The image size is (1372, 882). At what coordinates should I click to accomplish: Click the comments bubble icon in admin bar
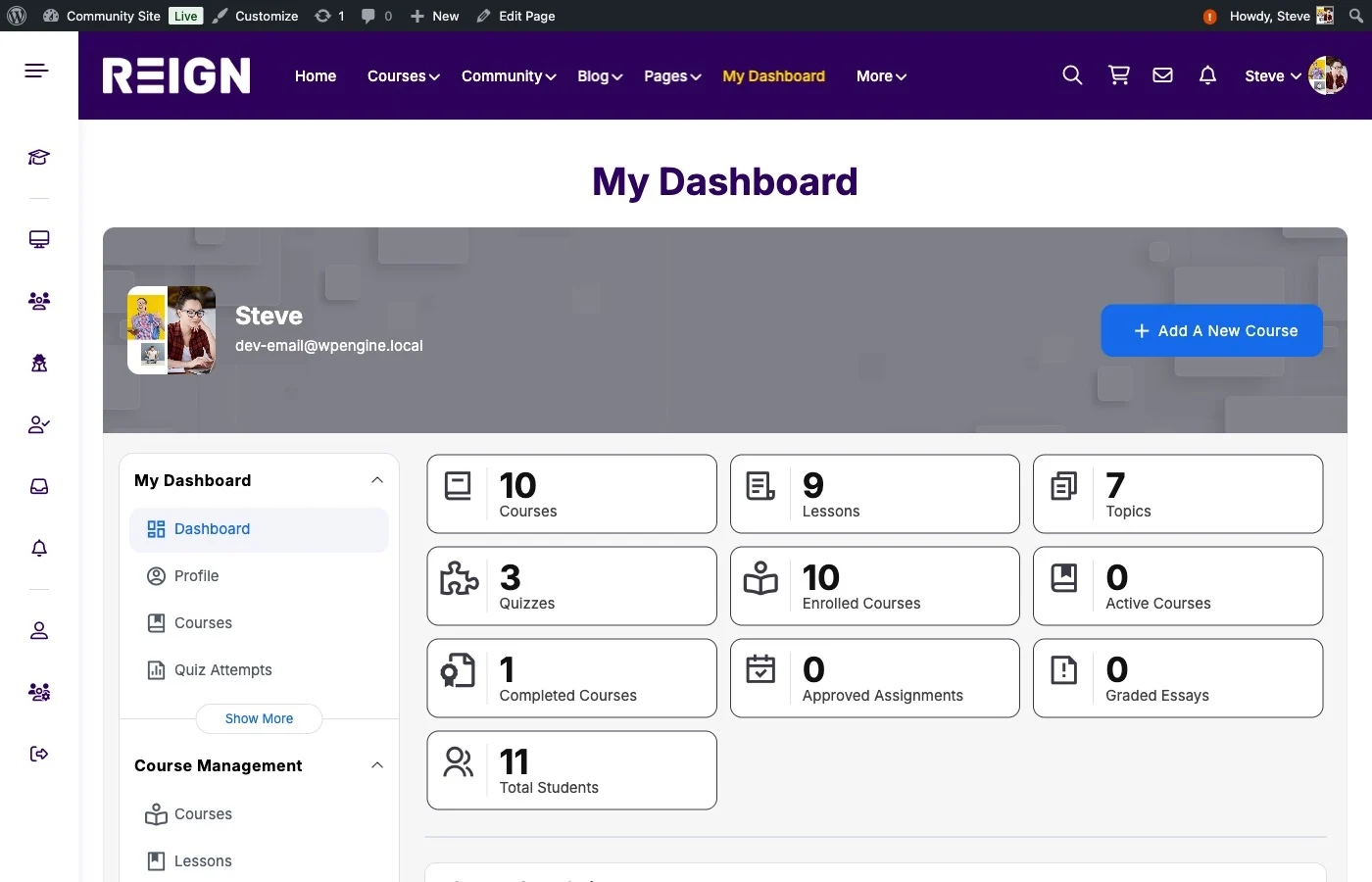pos(368,16)
